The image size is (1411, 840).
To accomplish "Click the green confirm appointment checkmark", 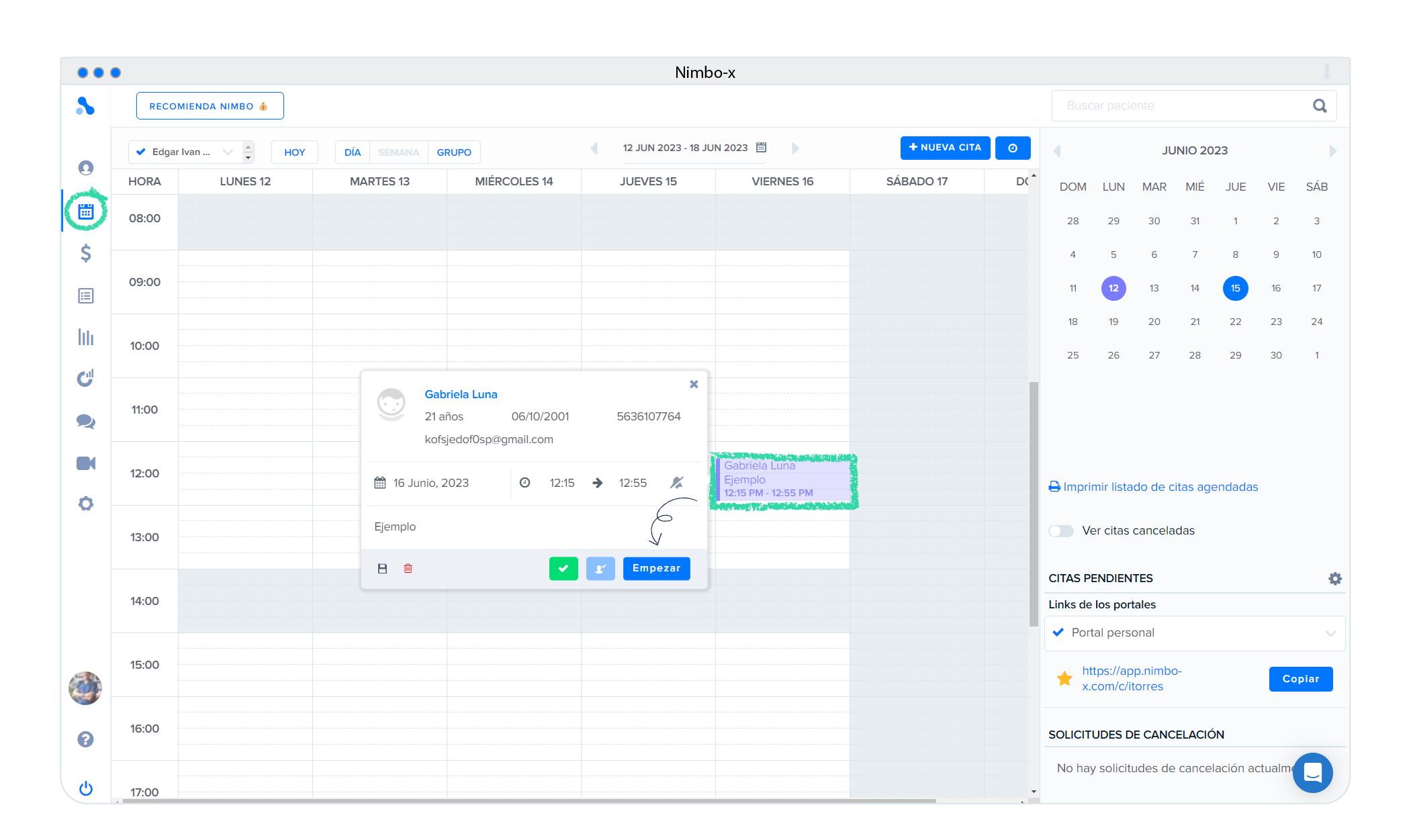I will (x=563, y=569).
